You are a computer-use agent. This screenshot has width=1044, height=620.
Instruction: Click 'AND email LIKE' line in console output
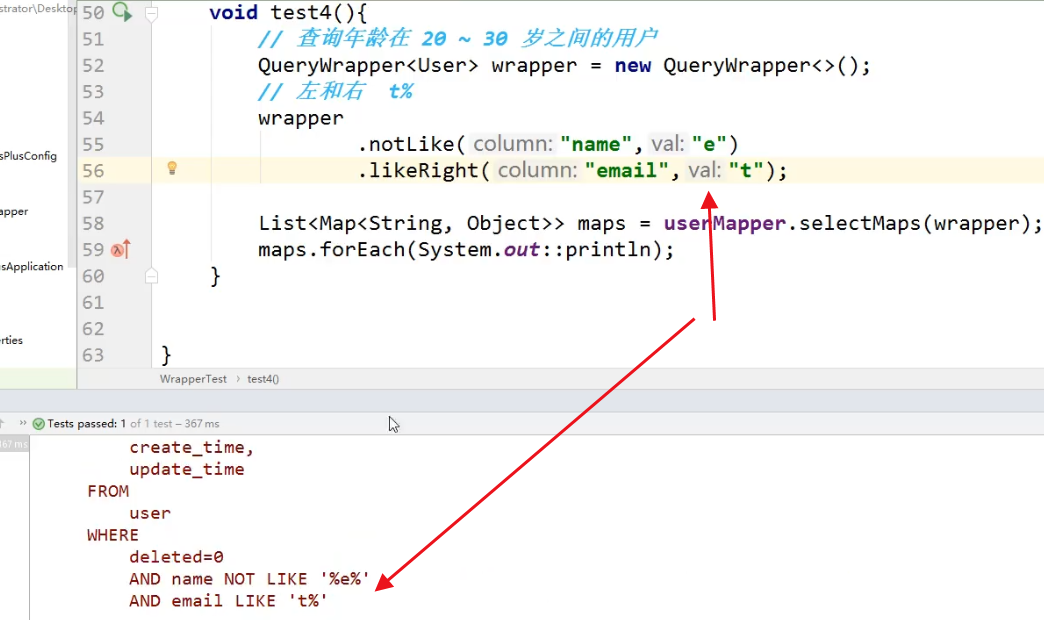(x=228, y=601)
